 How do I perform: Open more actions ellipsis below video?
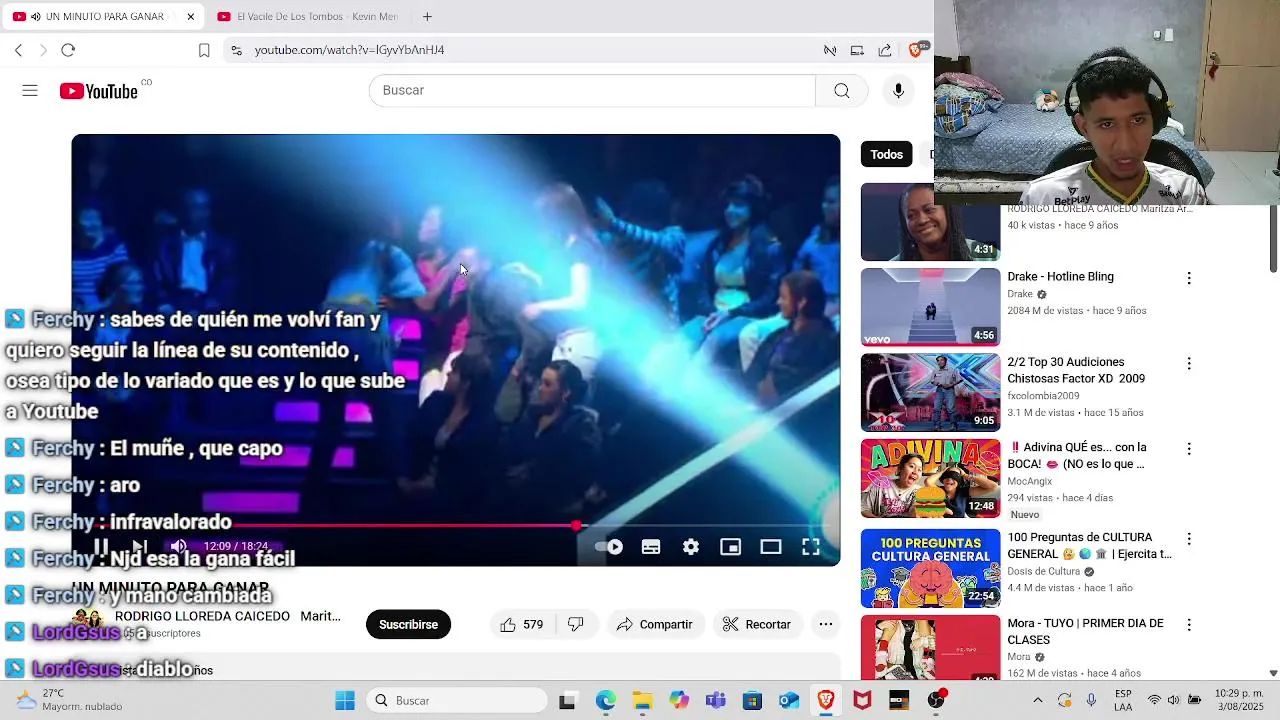[826, 625]
